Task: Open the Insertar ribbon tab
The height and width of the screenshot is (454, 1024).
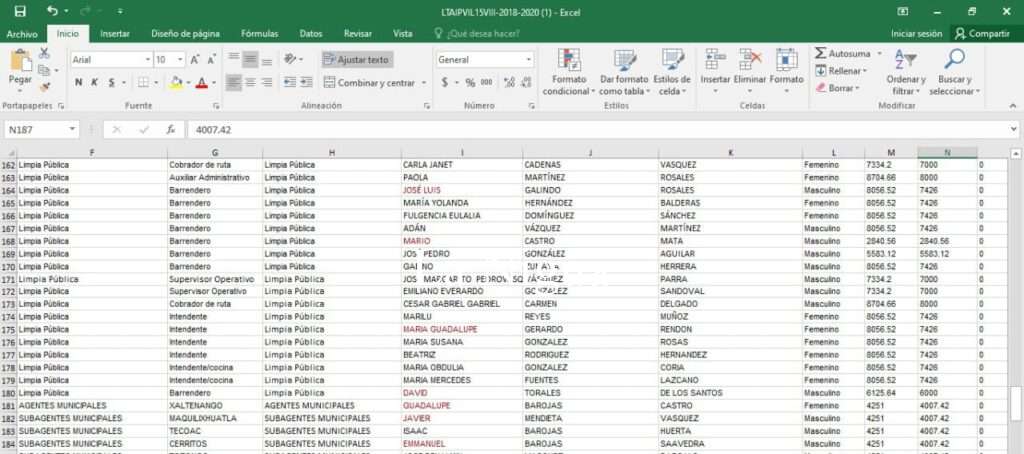Action: click(114, 33)
